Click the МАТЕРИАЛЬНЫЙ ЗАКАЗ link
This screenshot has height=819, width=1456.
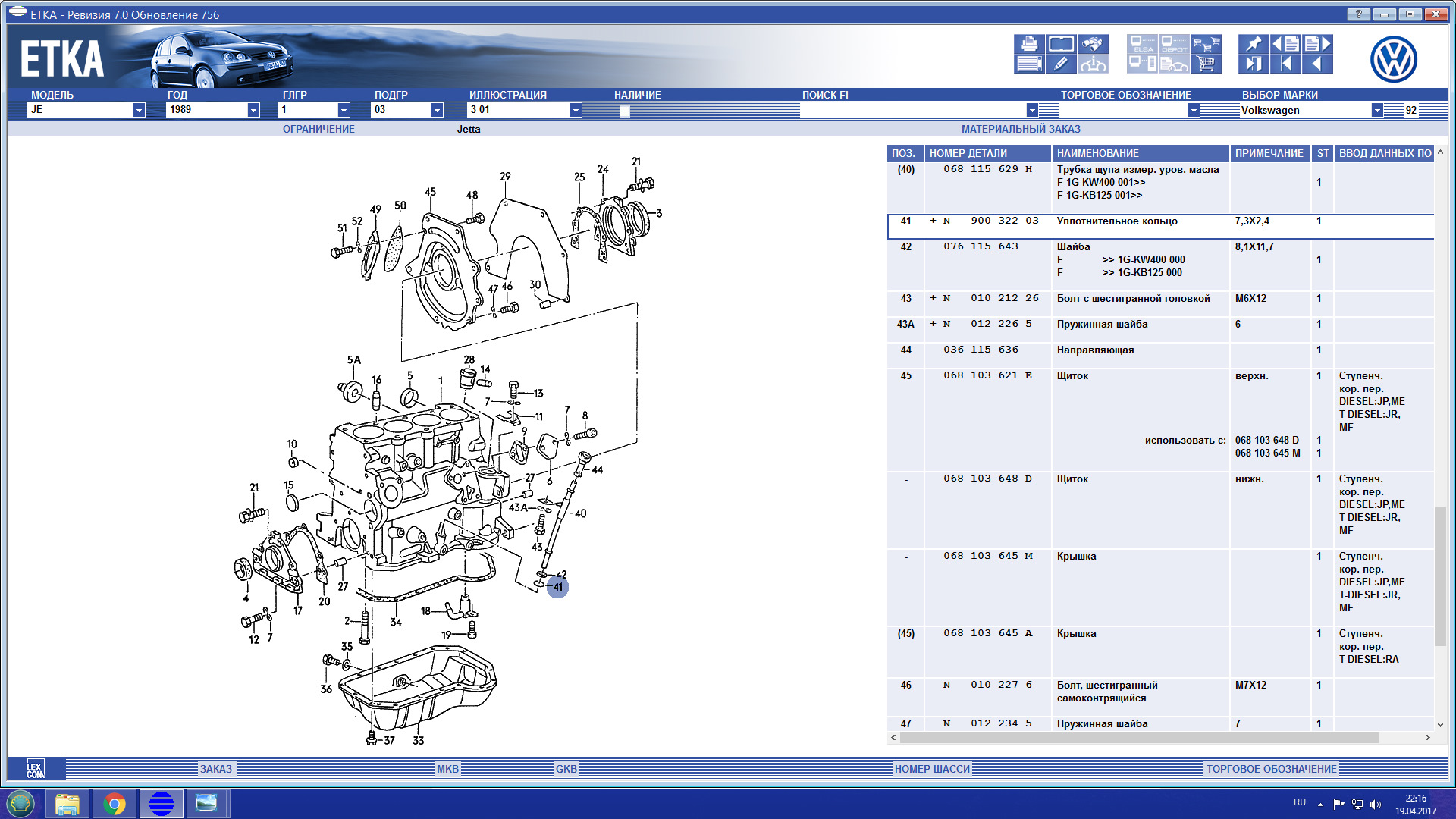pos(1021,129)
